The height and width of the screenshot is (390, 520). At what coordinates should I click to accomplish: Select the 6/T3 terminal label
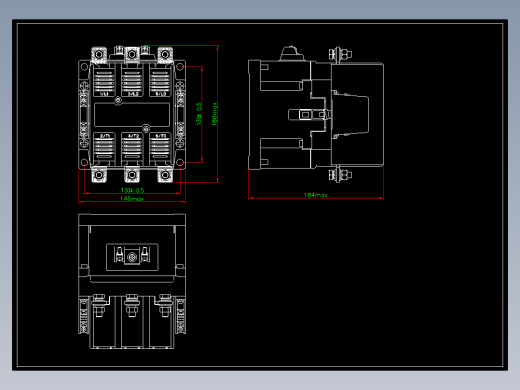160,136
